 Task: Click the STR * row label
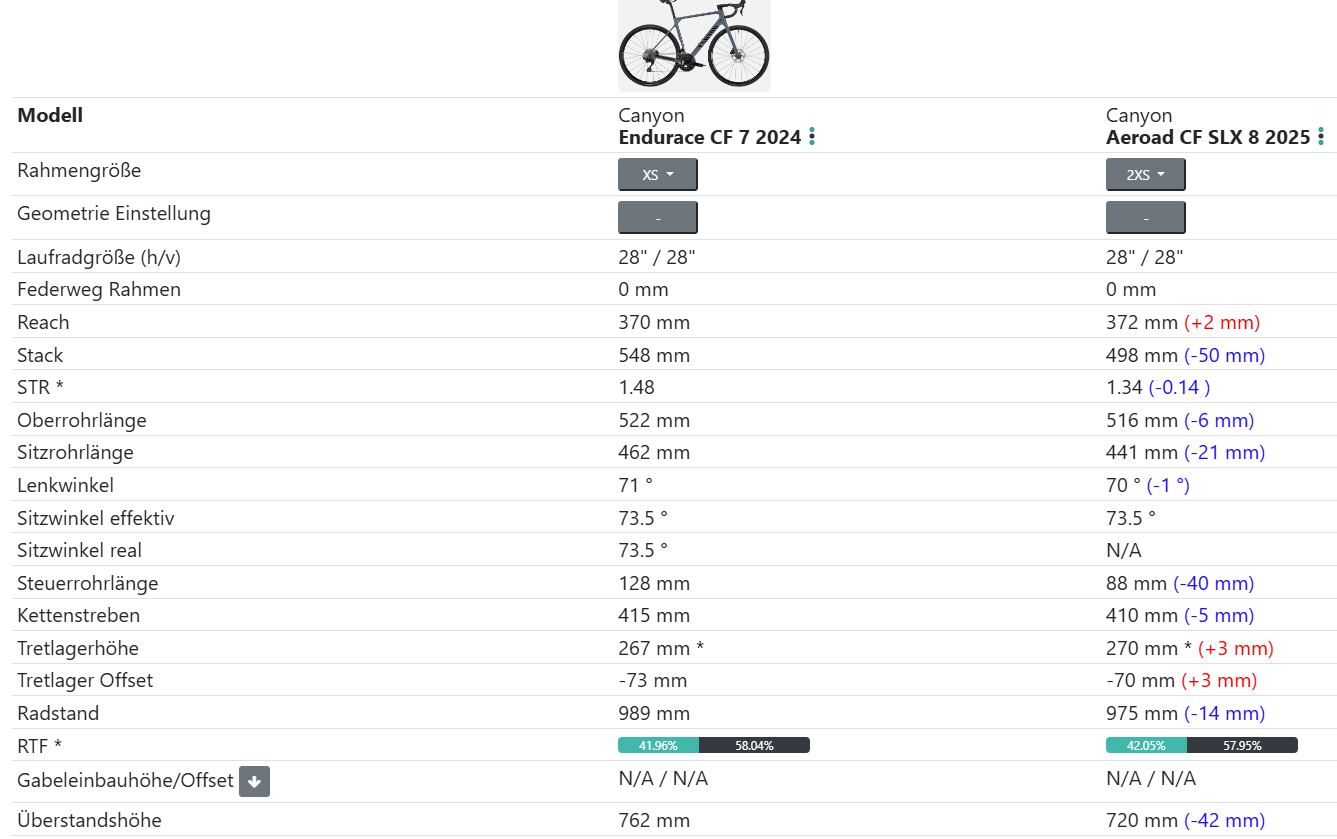[x=40, y=387]
